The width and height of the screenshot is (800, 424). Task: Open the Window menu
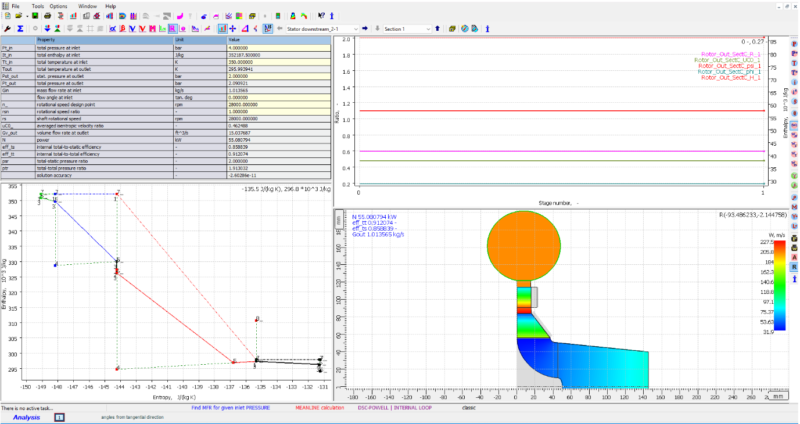[87, 6]
